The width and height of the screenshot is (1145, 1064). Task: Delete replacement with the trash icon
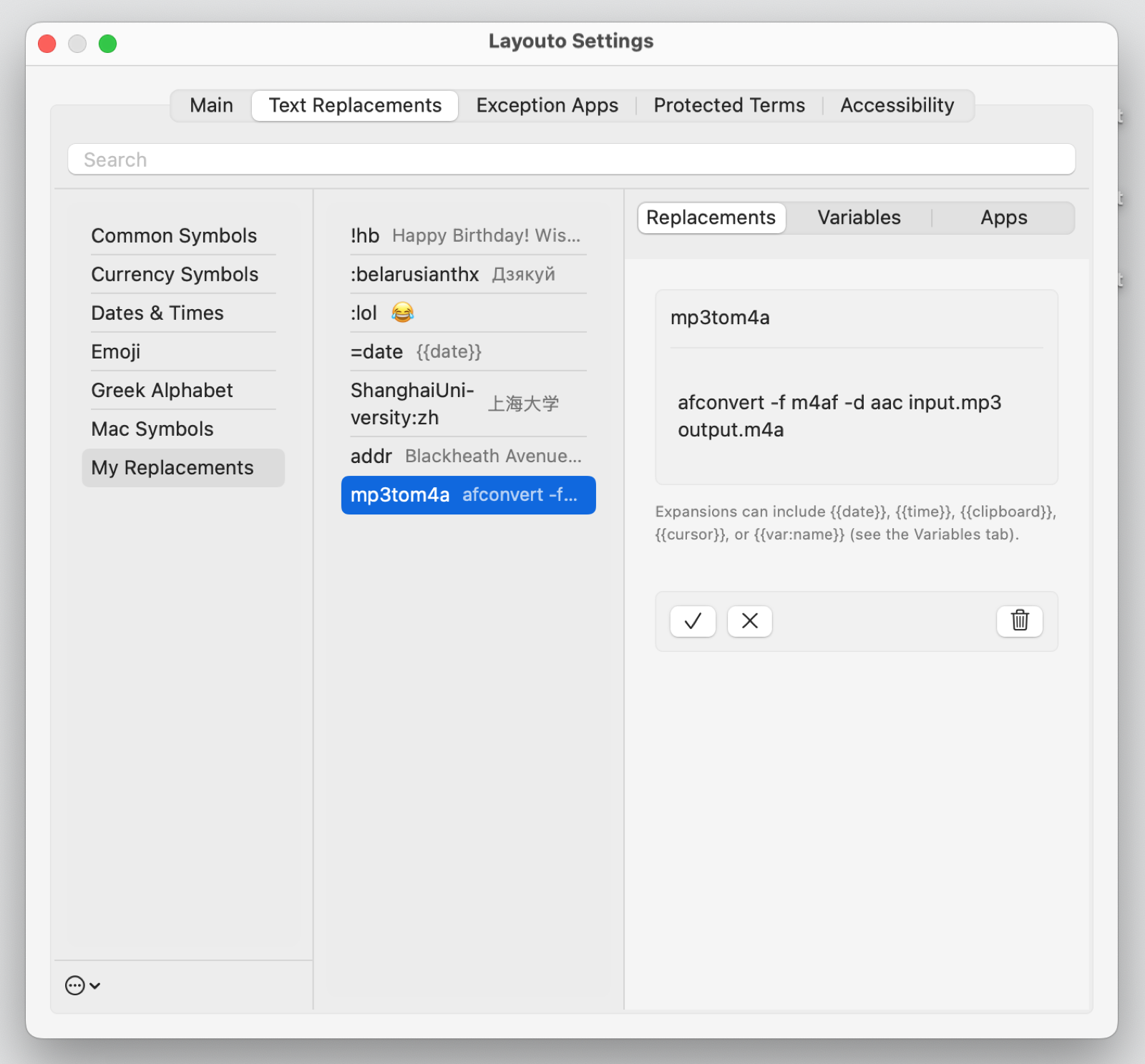click(1020, 621)
